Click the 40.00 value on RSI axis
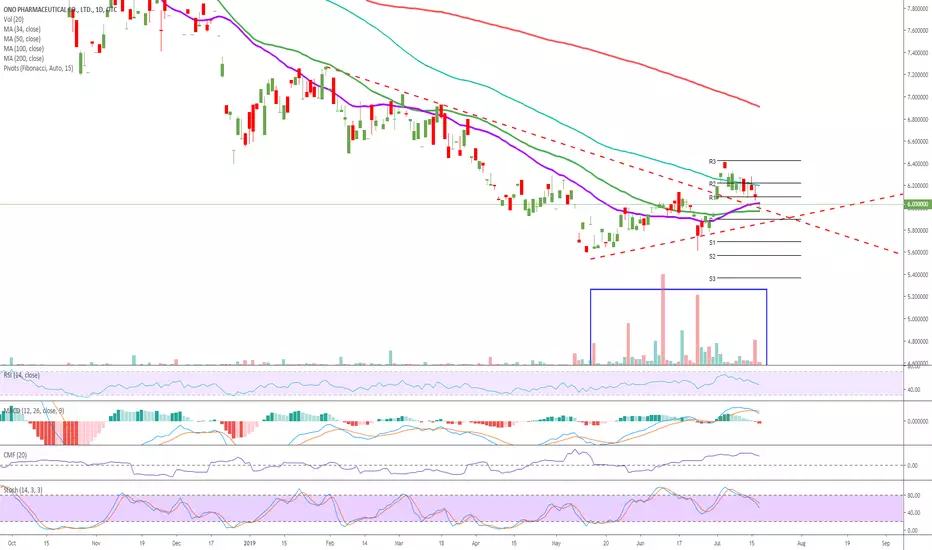This screenshot has height=550, width=932. tap(913, 390)
